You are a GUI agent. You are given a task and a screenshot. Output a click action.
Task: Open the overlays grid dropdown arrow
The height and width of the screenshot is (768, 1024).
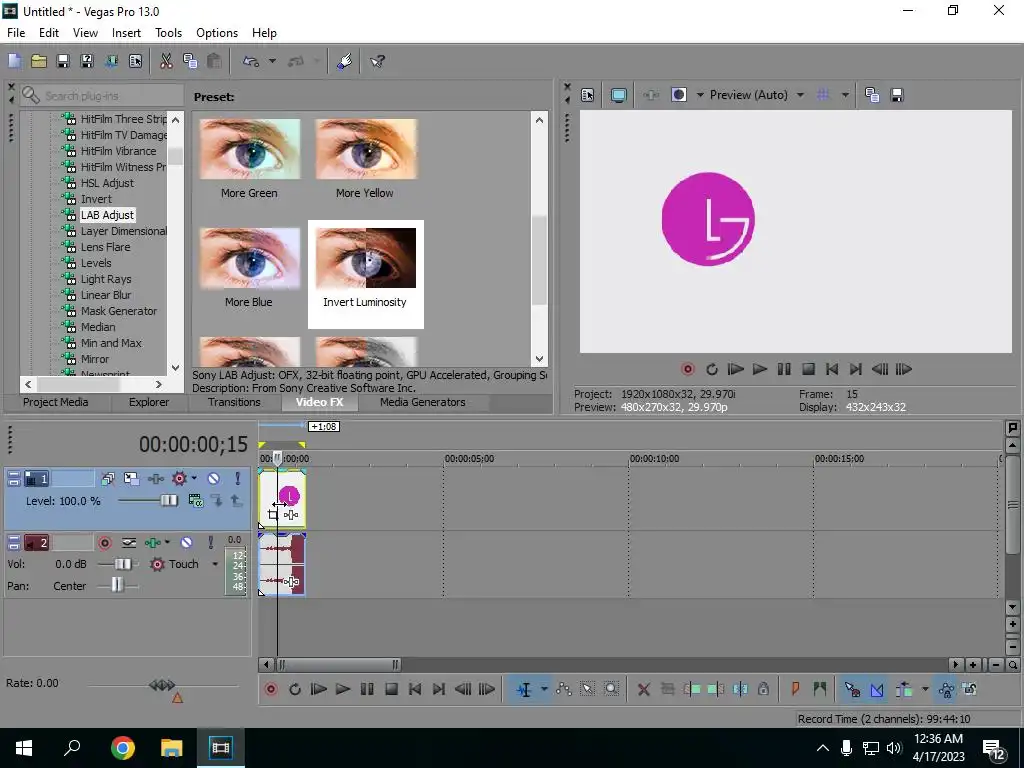[x=845, y=95]
